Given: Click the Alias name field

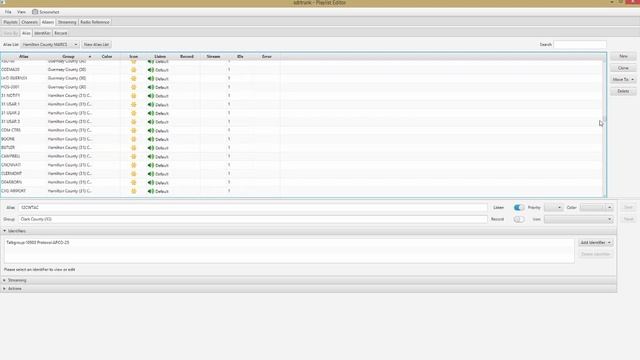Looking at the screenshot, I should 253,207.
